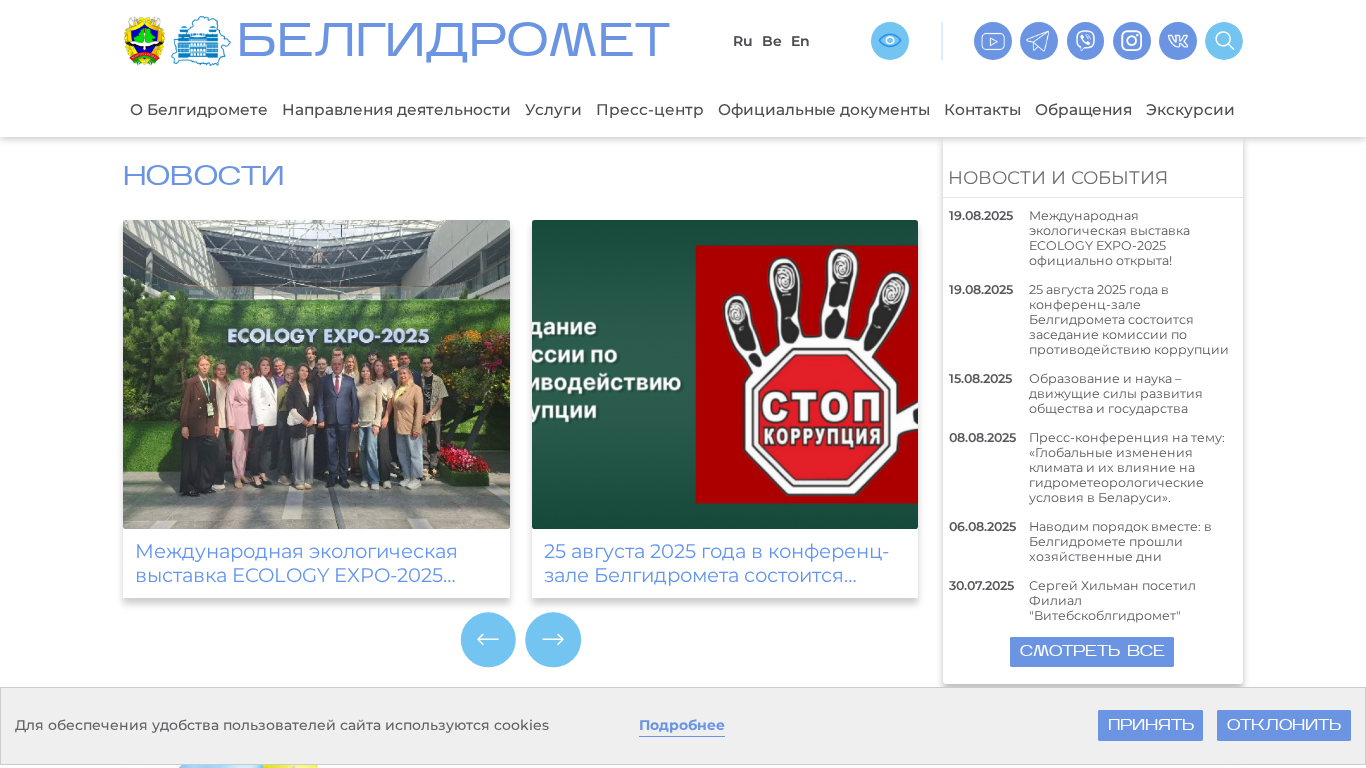Image resolution: width=1366 pixels, height=768 pixels.
Task: Click the БЕЛГИДРОМЕТ site title
Action: pyautogui.click(x=453, y=41)
